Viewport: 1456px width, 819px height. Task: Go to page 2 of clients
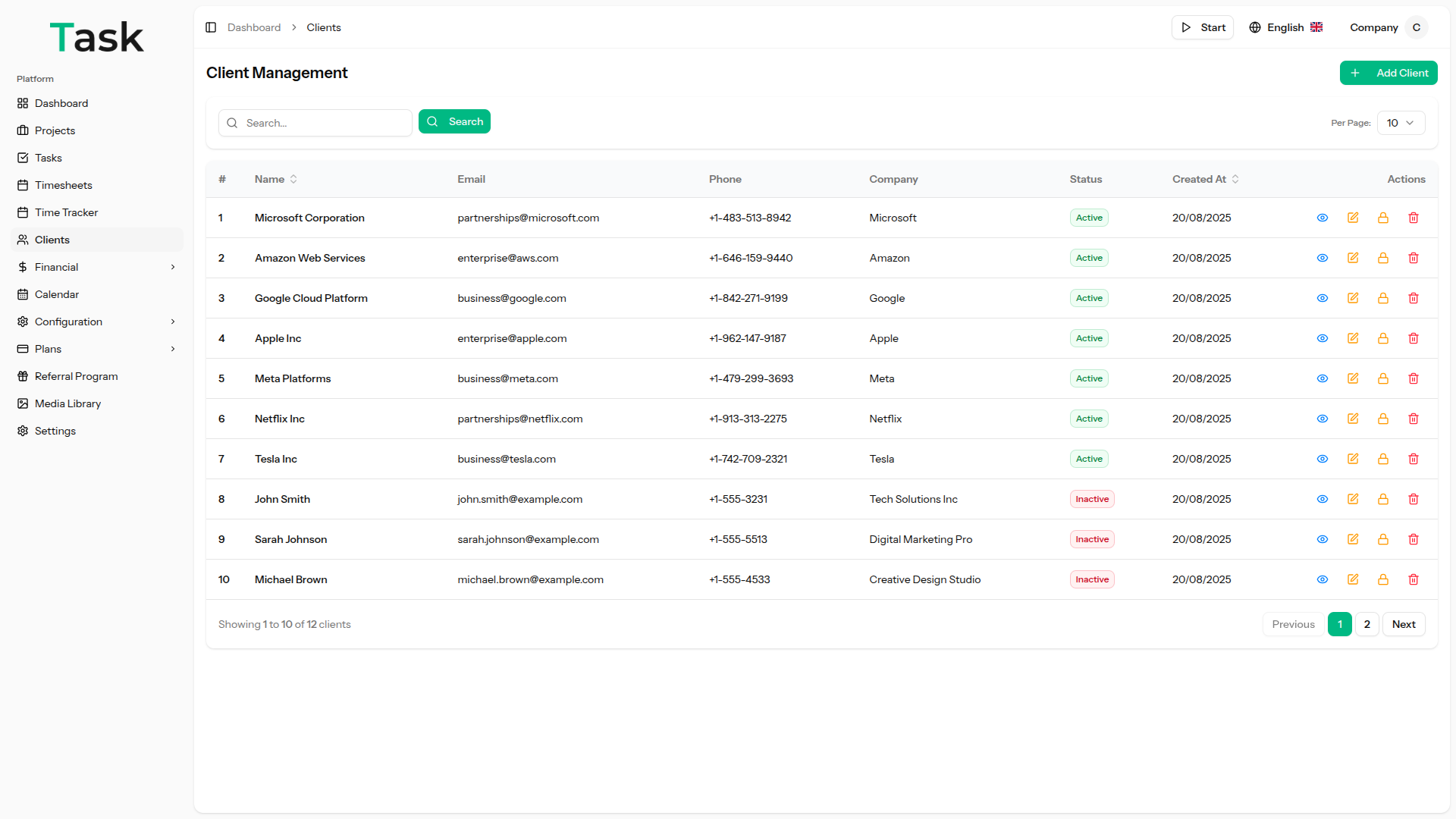[x=1367, y=624]
